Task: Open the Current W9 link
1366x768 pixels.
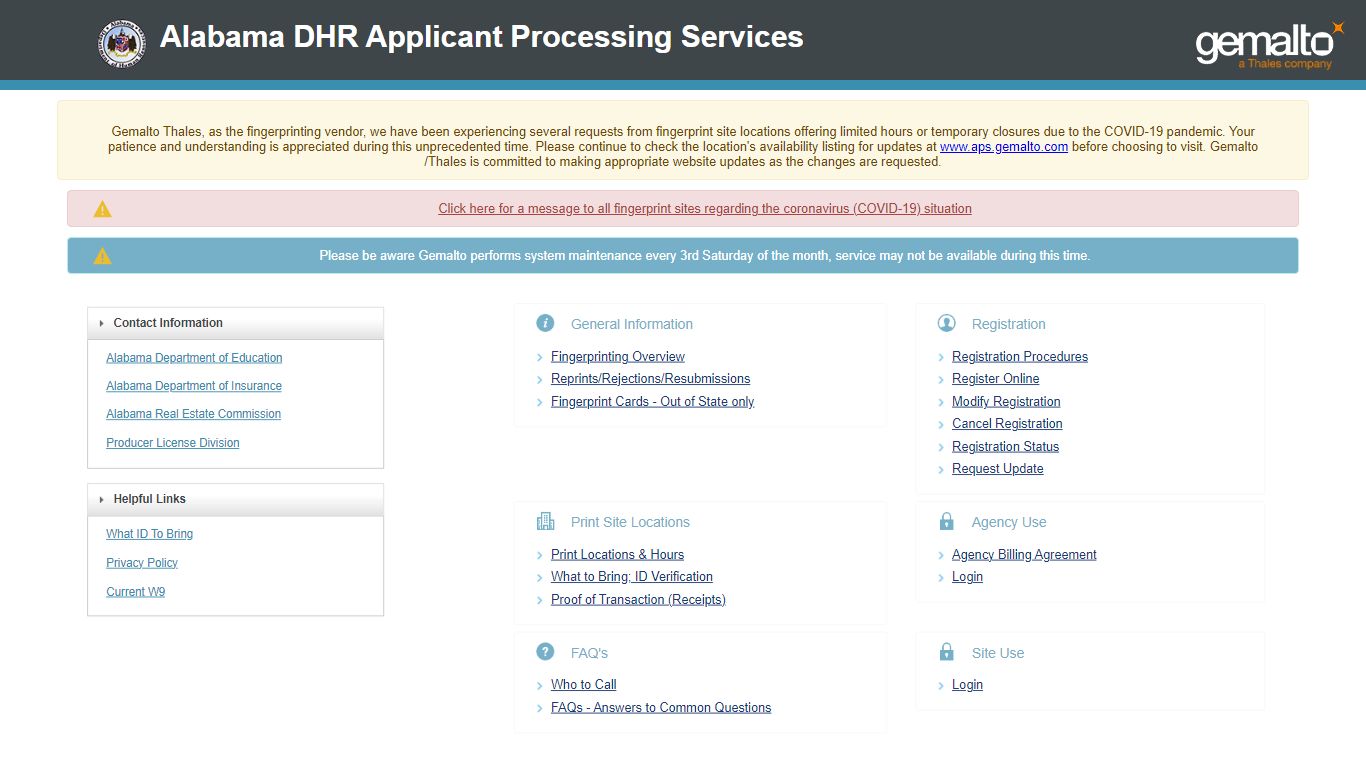Action: pos(136,592)
